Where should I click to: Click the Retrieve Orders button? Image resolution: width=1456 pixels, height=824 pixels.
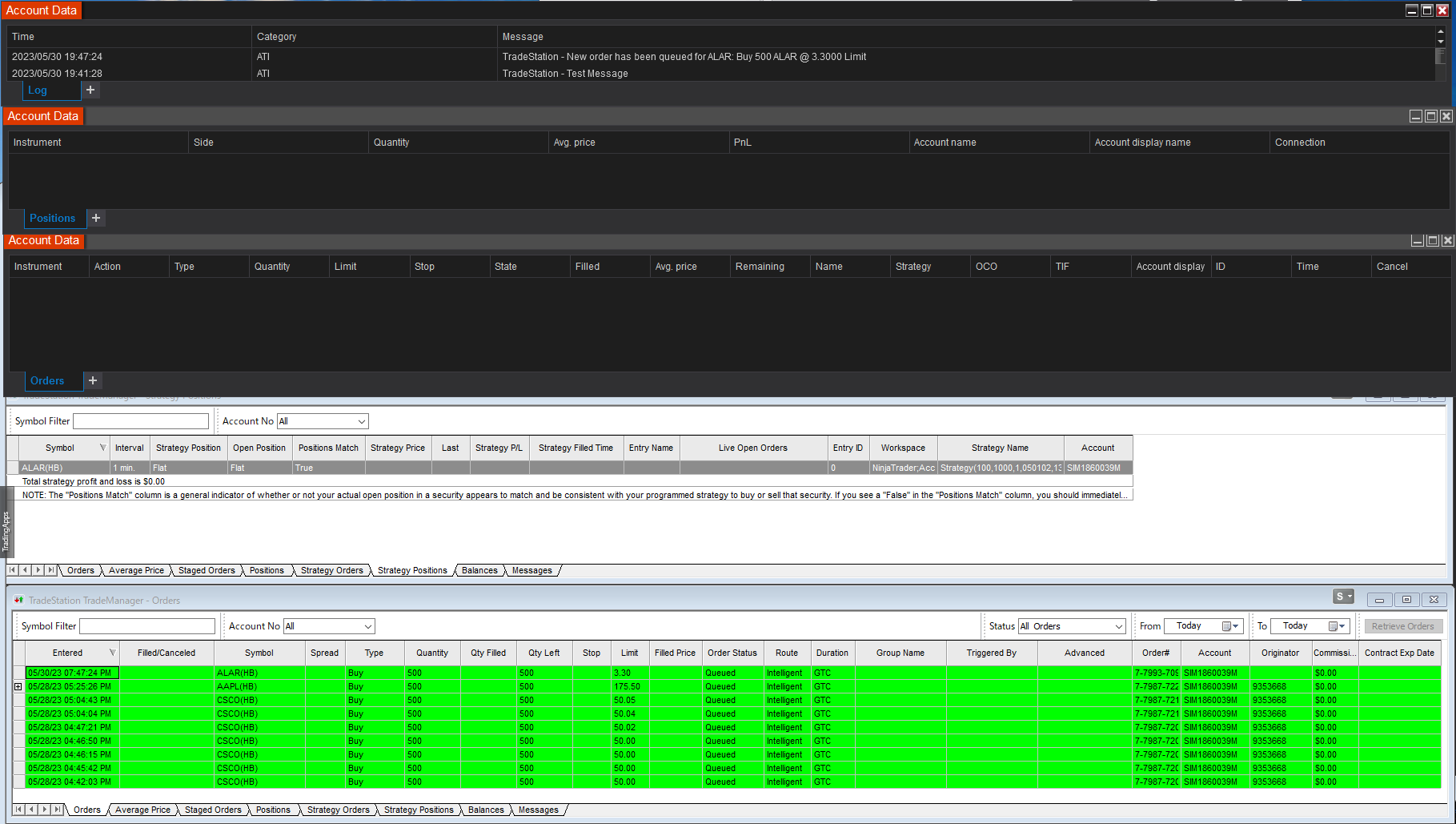point(1402,626)
